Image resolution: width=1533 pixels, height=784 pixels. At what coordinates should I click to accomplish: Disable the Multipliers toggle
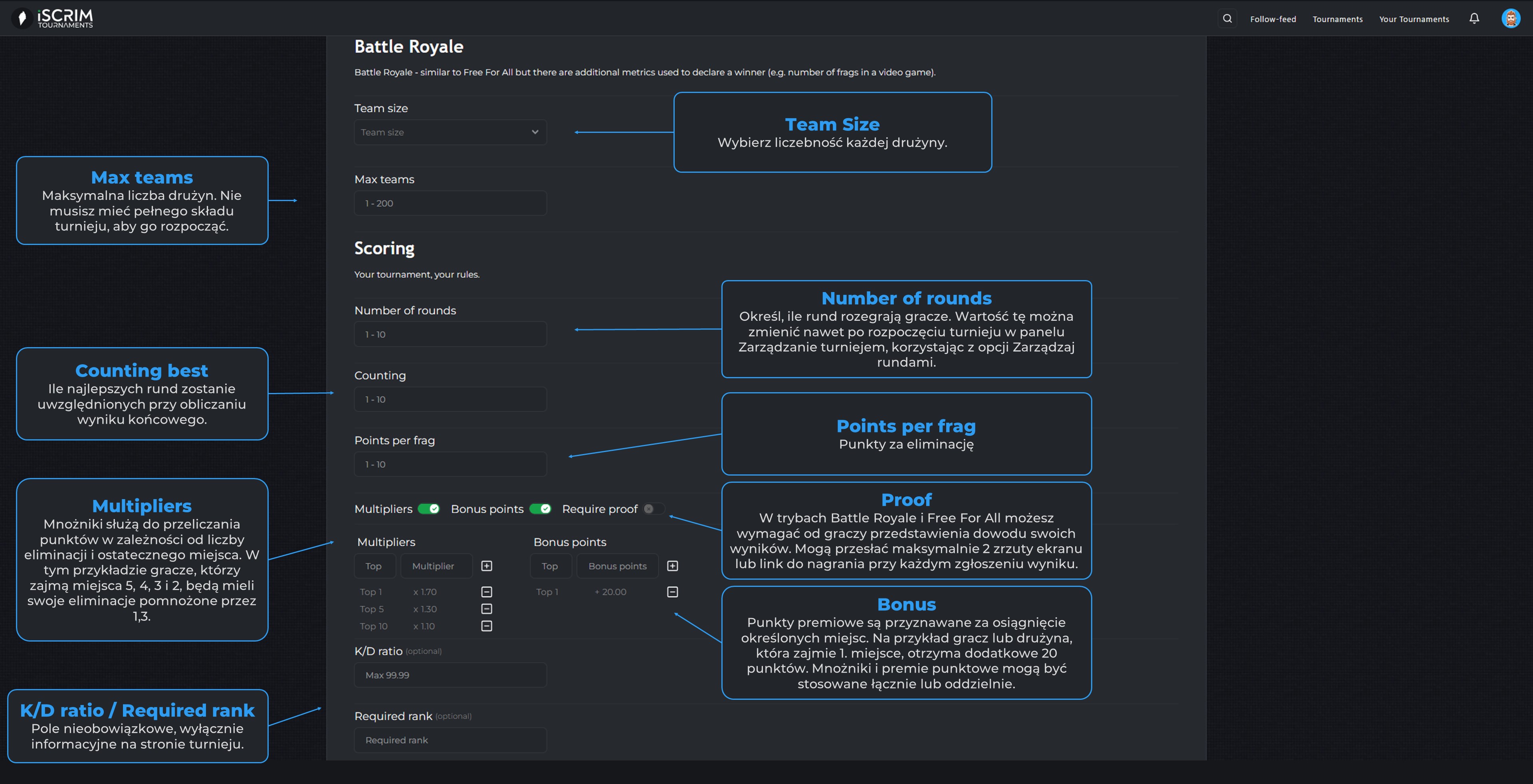click(x=428, y=509)
